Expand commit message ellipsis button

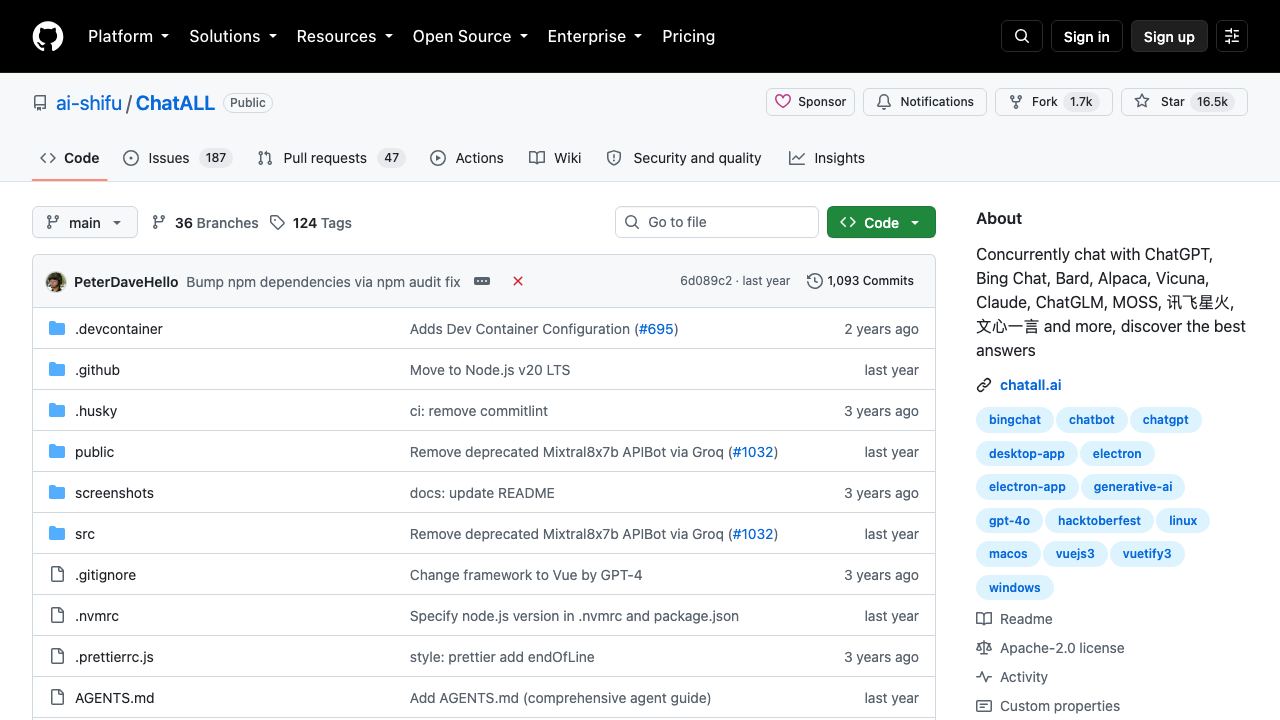(482, 281)
